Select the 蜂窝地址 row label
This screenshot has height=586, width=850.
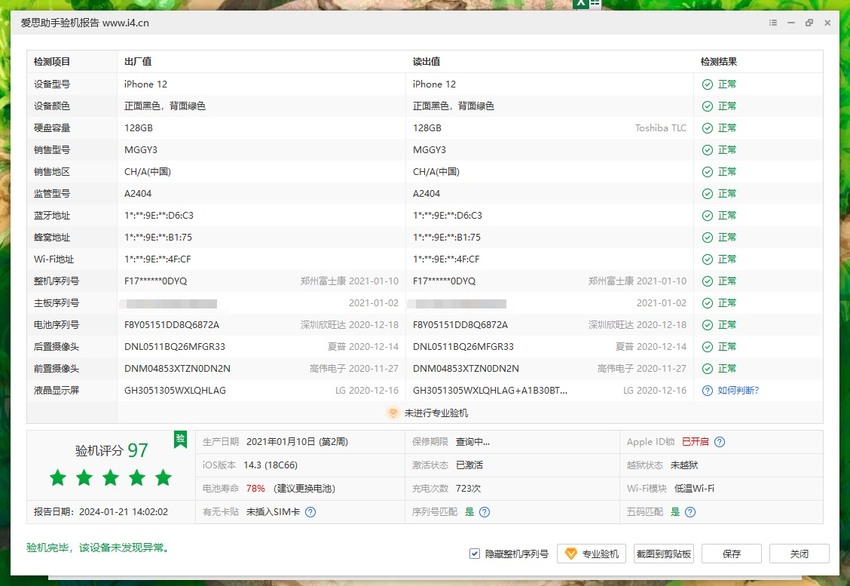[x=52, y=237]
